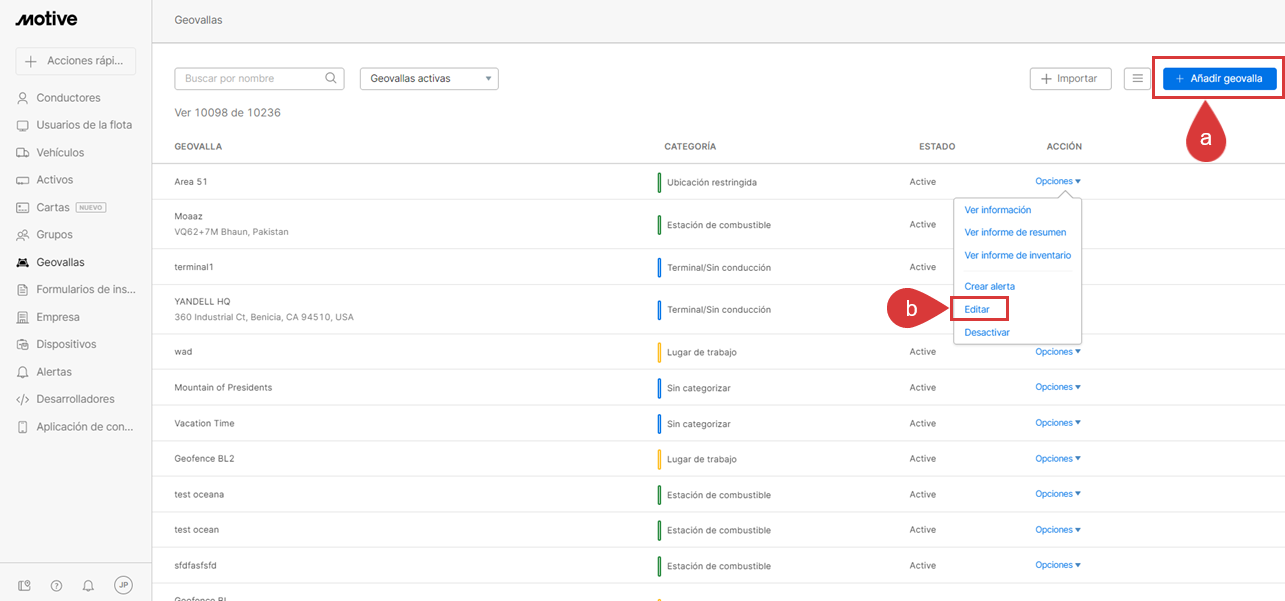Open Acciones rápidas button

[76, 61]
